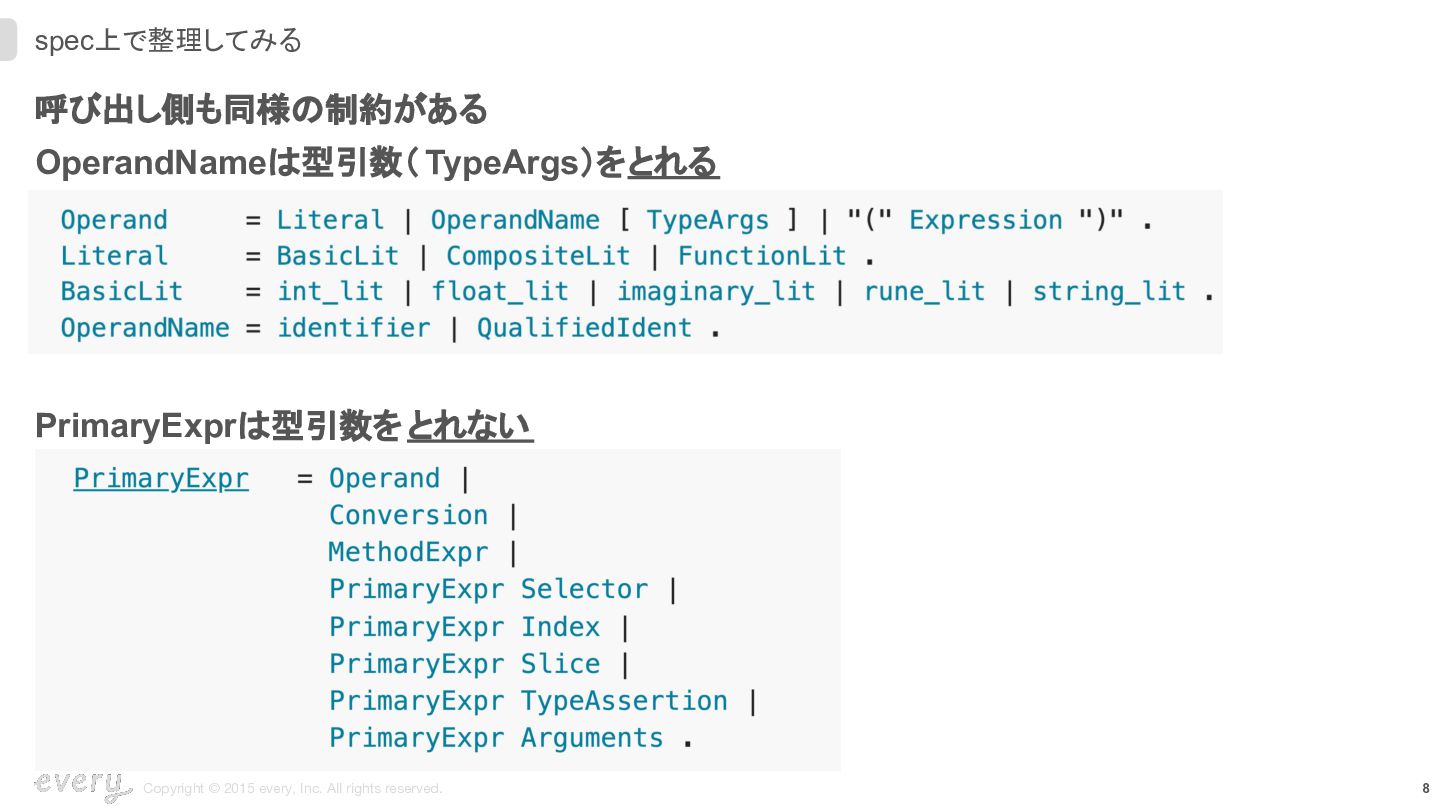Click the every logo in footer
The image size is (1440, 810).
tap(82, 786)
